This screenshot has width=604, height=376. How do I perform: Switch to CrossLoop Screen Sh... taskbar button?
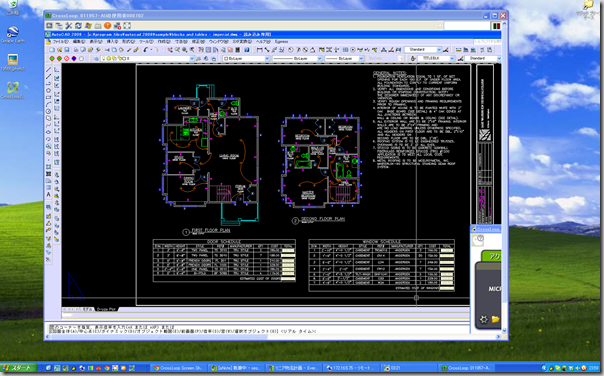click(x=178, y=368)
